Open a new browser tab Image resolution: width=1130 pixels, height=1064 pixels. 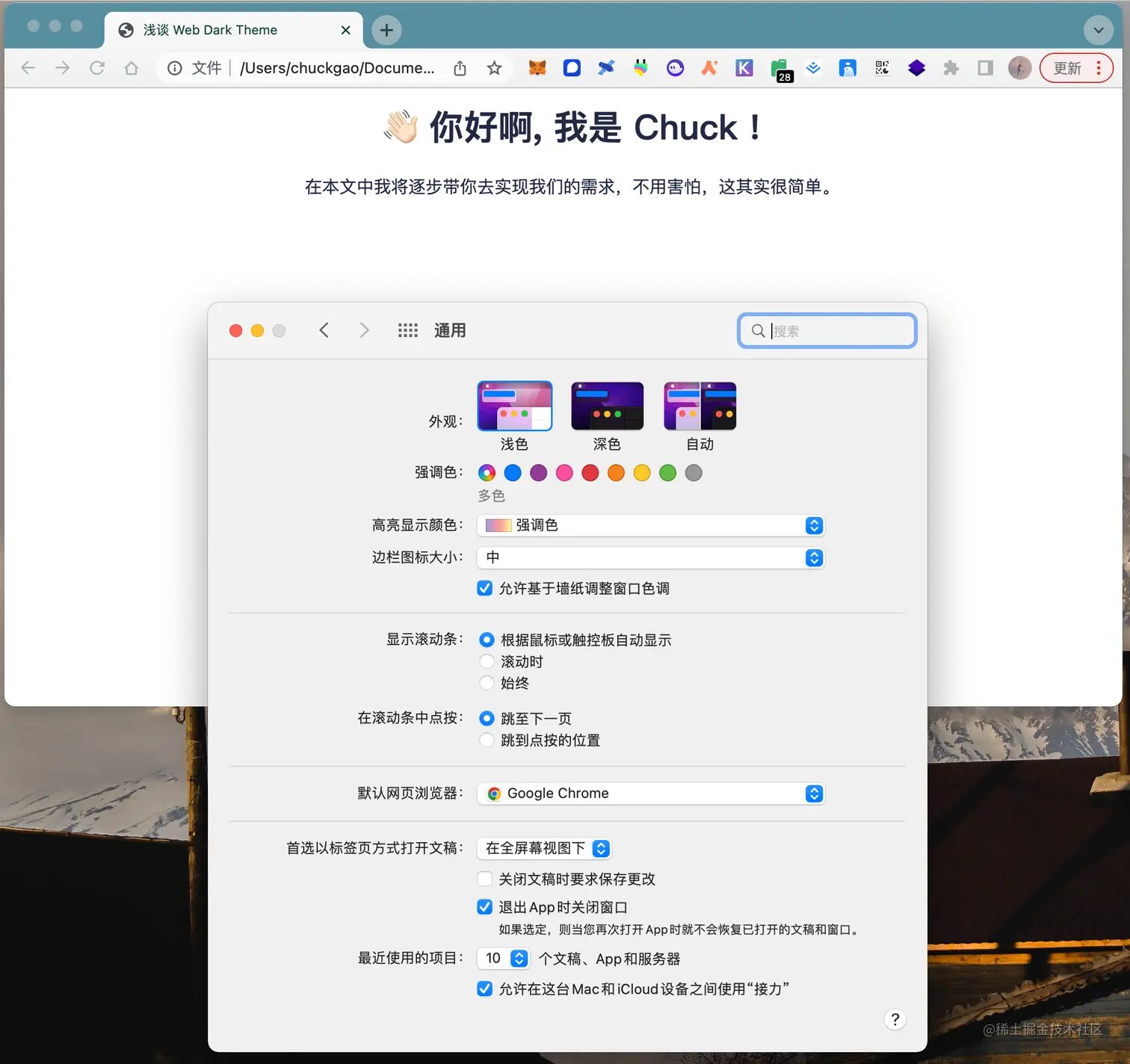pos(386,31)
